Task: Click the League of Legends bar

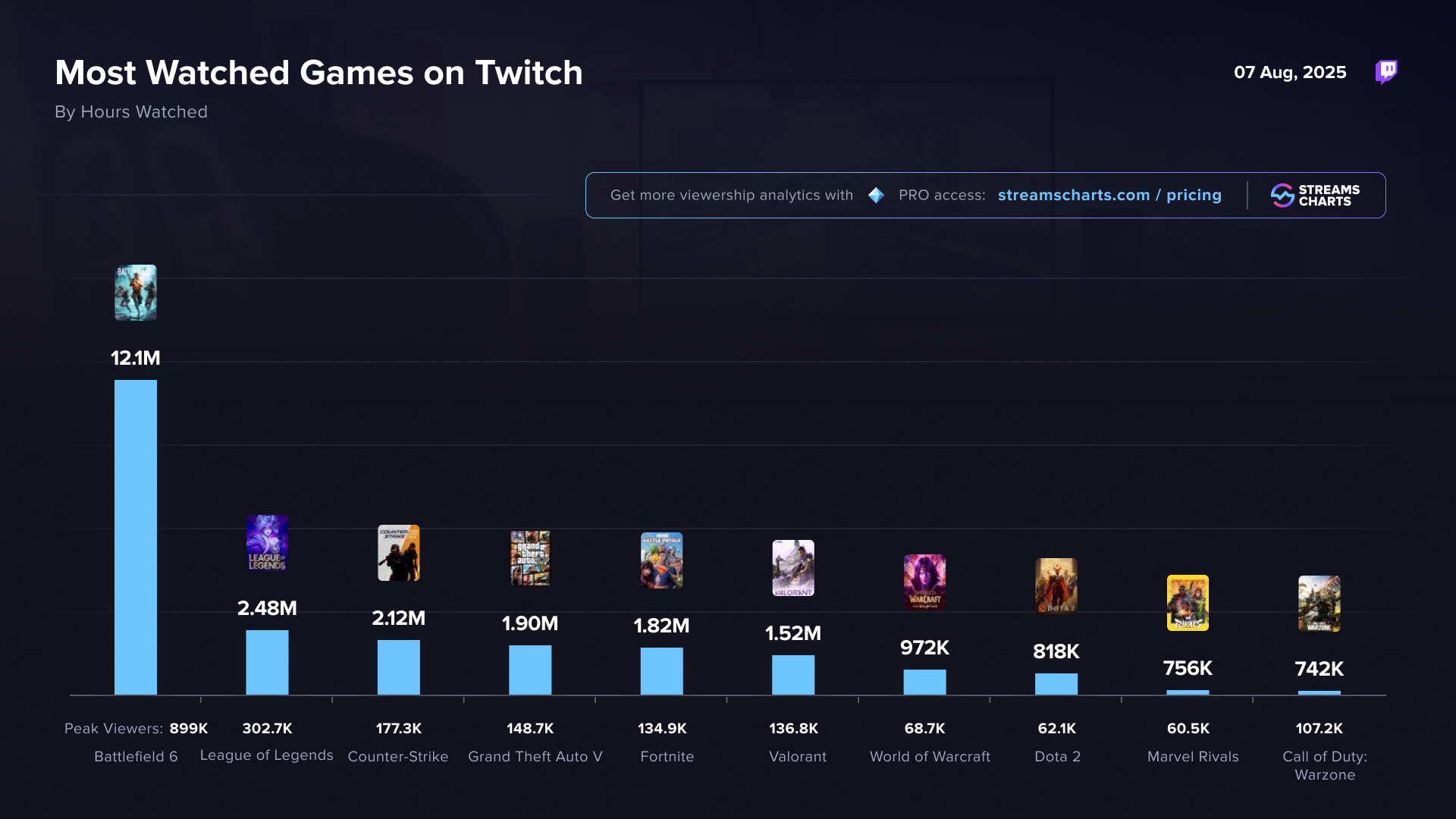Action: coord(267,662)
